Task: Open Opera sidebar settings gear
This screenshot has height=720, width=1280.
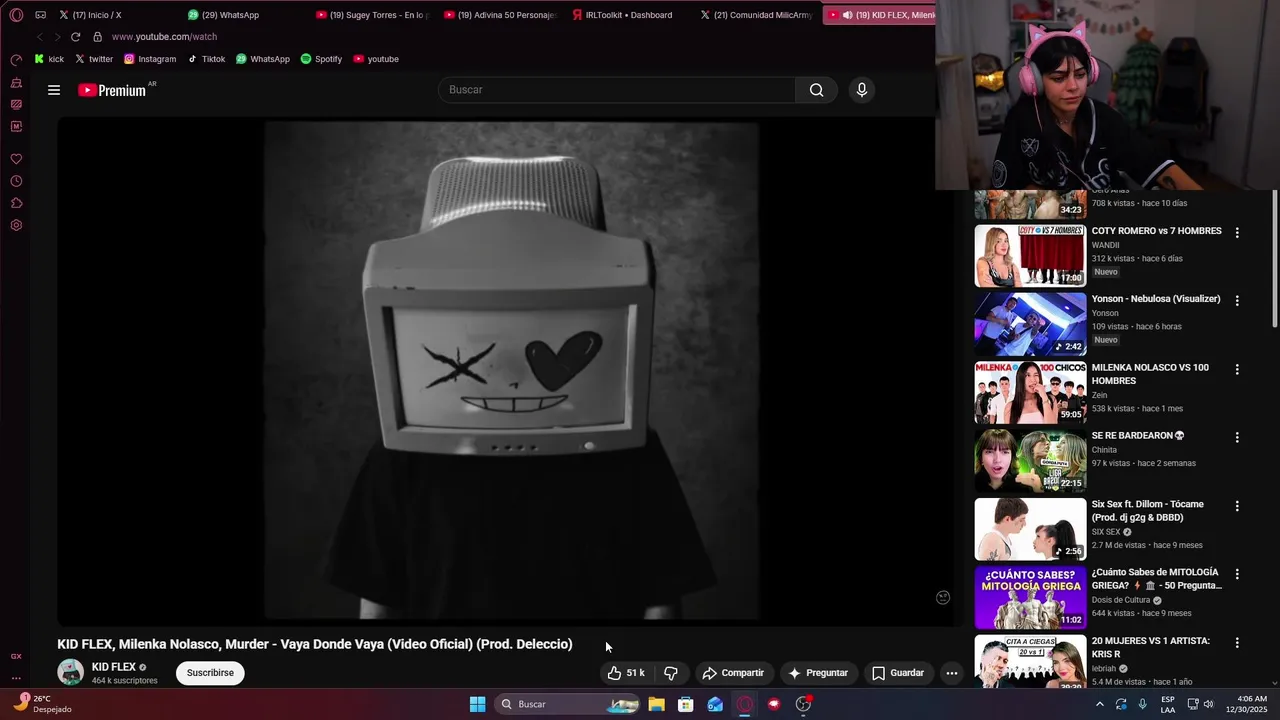Action: click(16, 225)
